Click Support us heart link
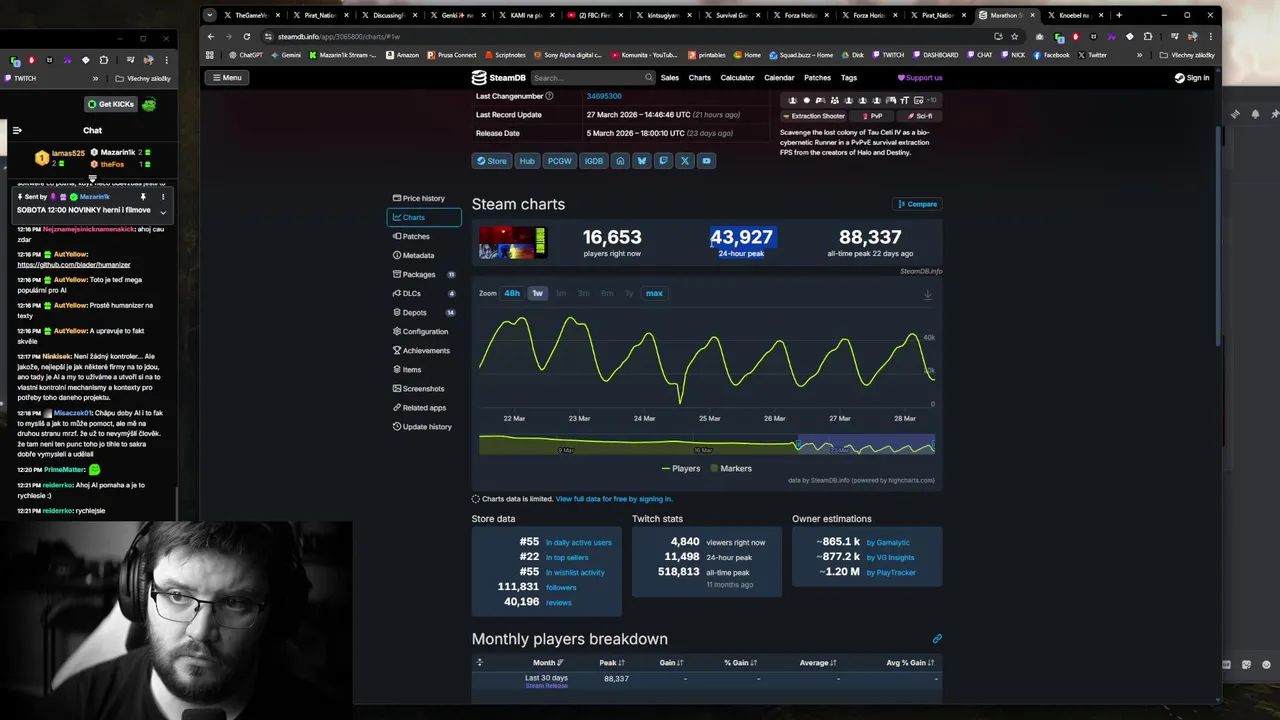The image size is (1280, 720). coord(919,77)
